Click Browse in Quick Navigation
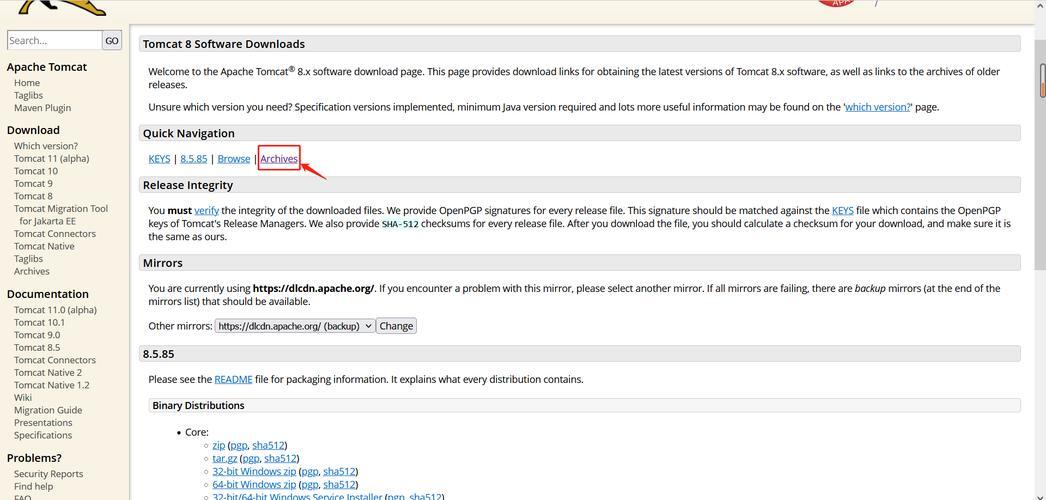 click(x=233, y=159)
